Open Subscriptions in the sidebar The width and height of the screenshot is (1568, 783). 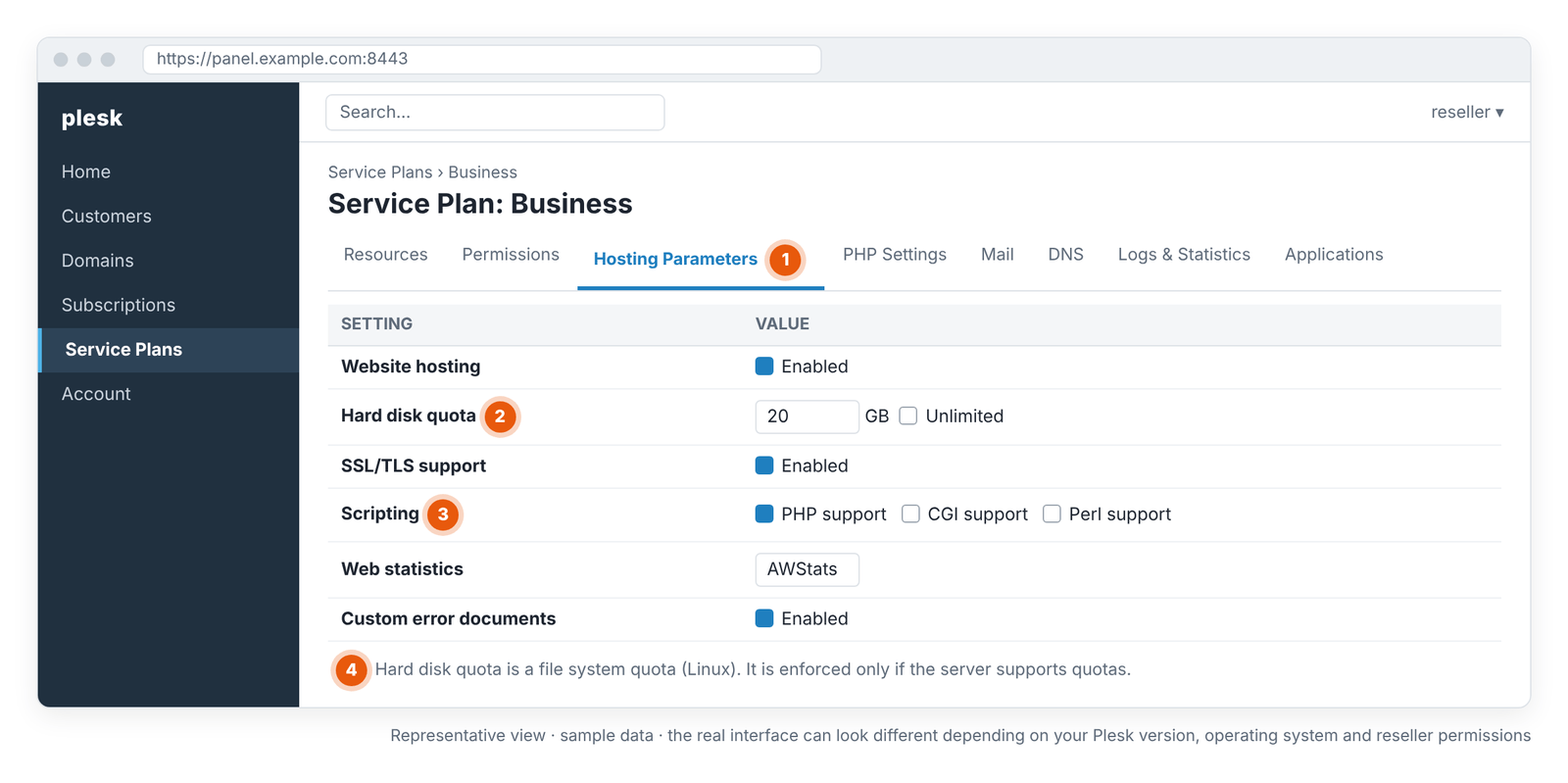169,305
